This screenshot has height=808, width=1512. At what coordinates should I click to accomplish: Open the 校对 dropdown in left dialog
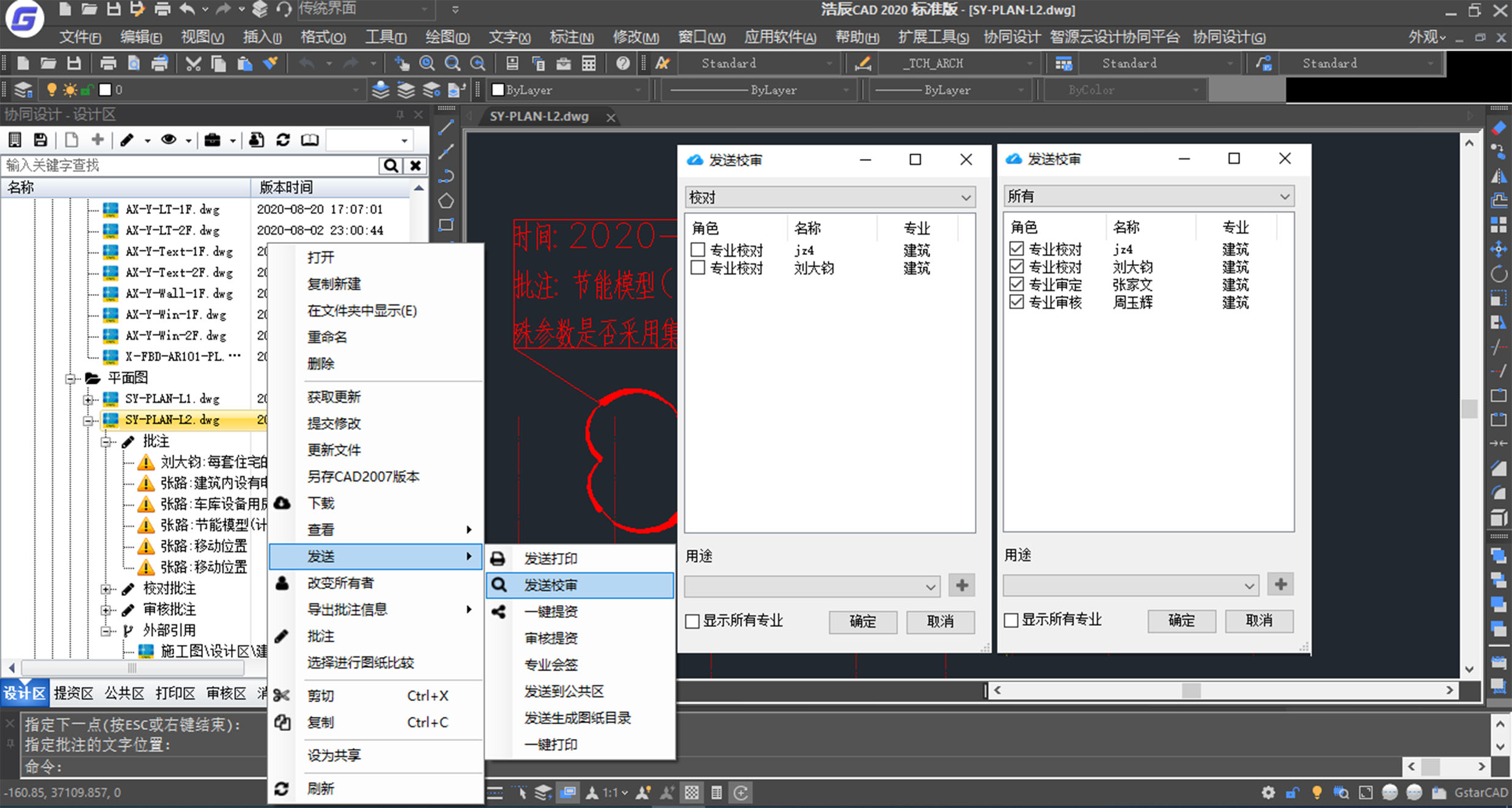[830, 197]
